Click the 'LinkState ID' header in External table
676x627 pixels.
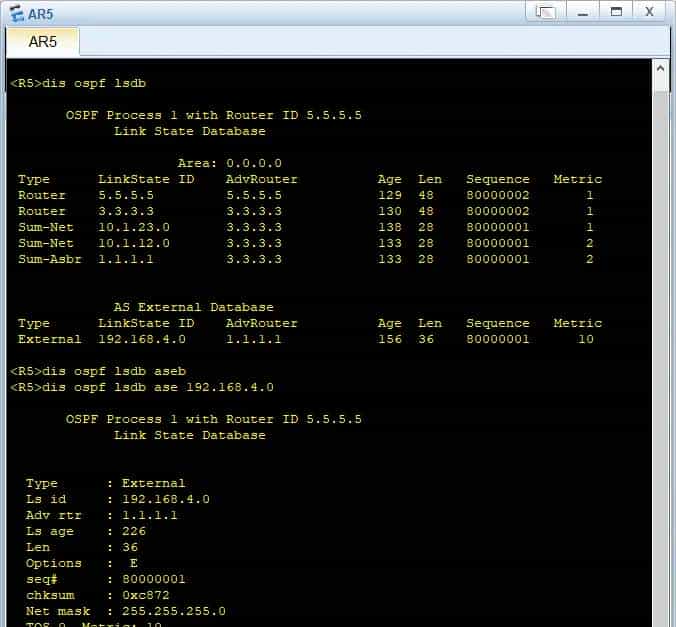[x=146, y=323]
